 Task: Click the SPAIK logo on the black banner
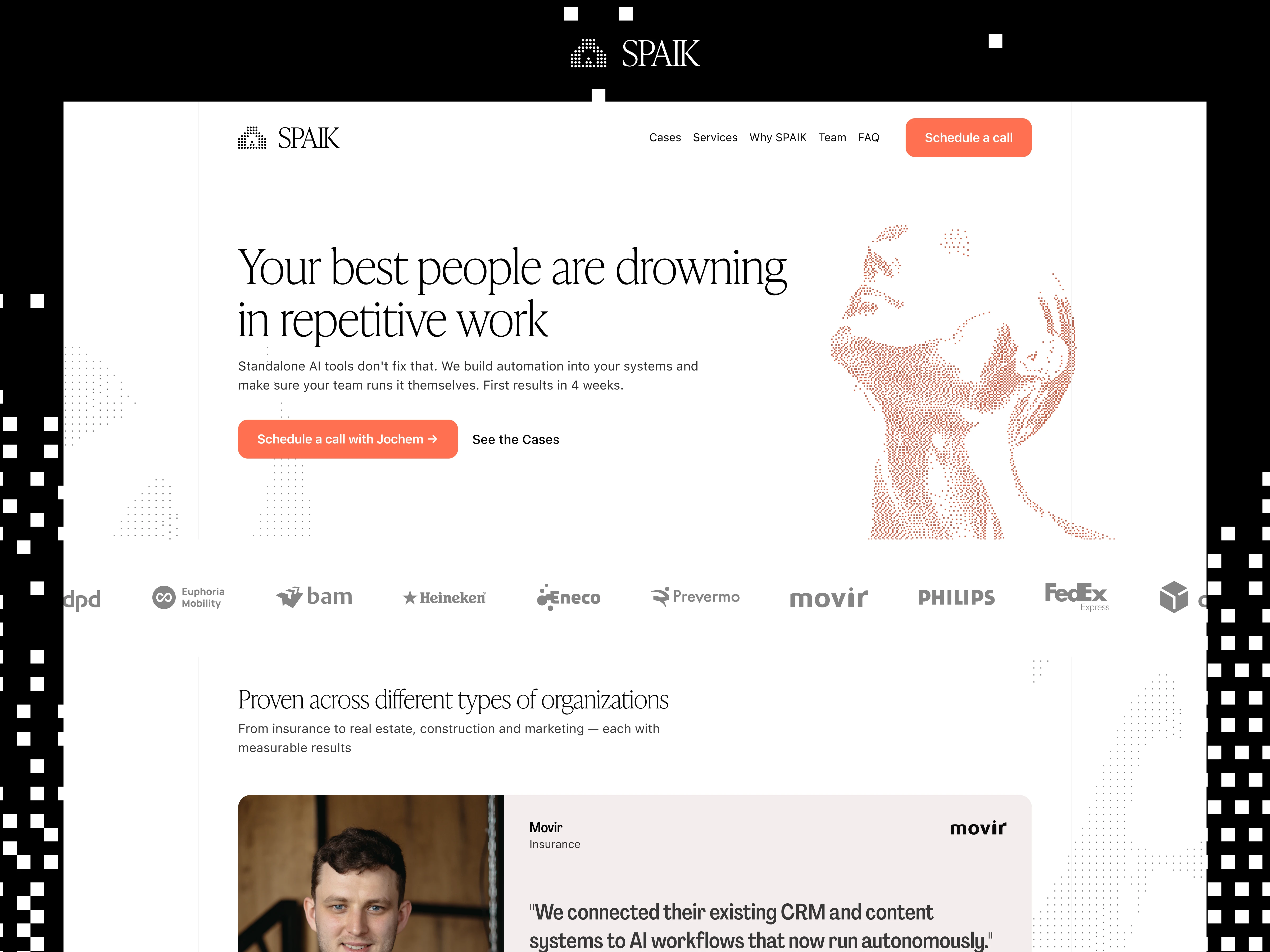(635, 53)
